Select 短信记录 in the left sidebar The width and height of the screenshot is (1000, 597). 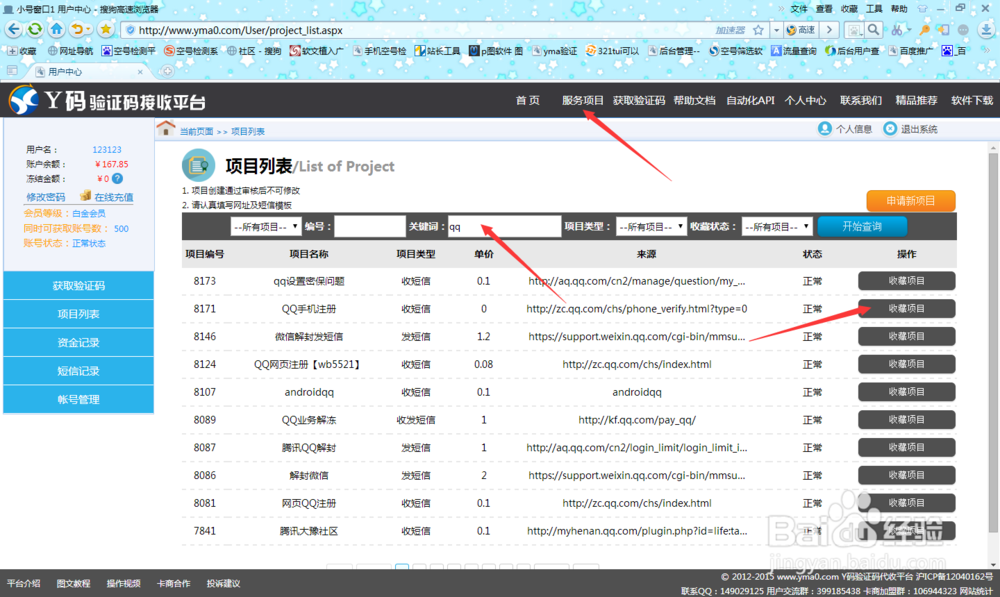pyautogui.click(x=78, y=371)
